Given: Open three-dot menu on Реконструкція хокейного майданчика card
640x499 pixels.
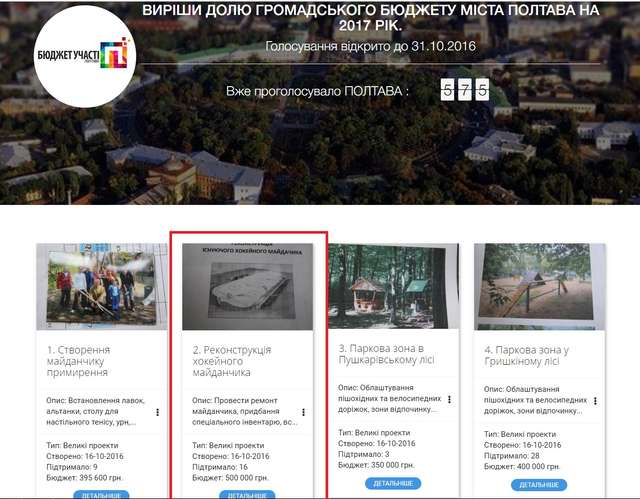Looking at the screenshot, I should pyautogui.click(x=303, y=412).
